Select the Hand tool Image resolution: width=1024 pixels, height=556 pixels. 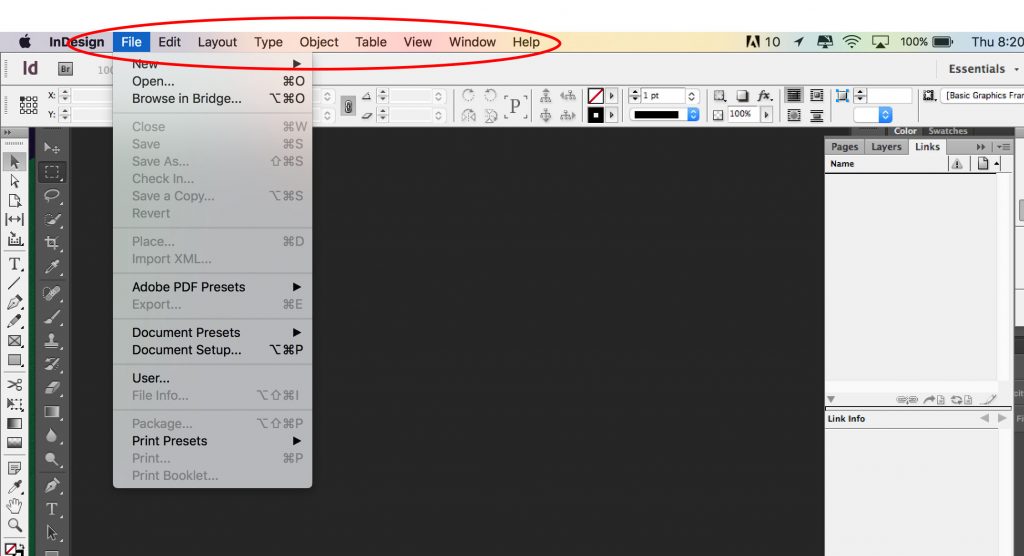click(x=14, y=506)
